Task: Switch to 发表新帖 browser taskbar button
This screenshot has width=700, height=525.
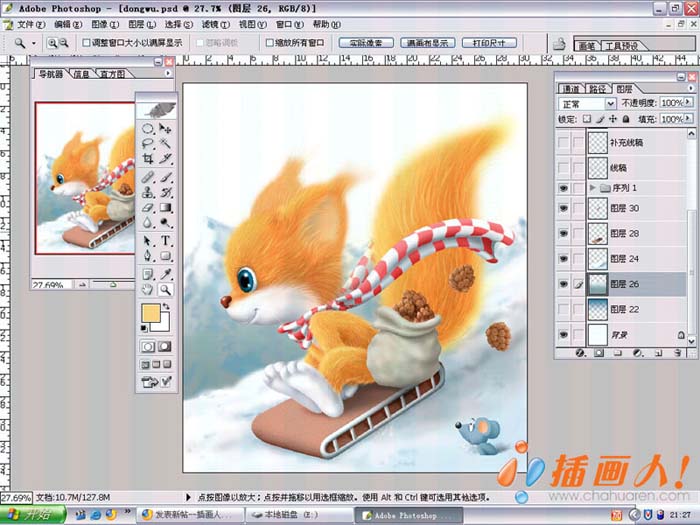Action: click(190, 515)
